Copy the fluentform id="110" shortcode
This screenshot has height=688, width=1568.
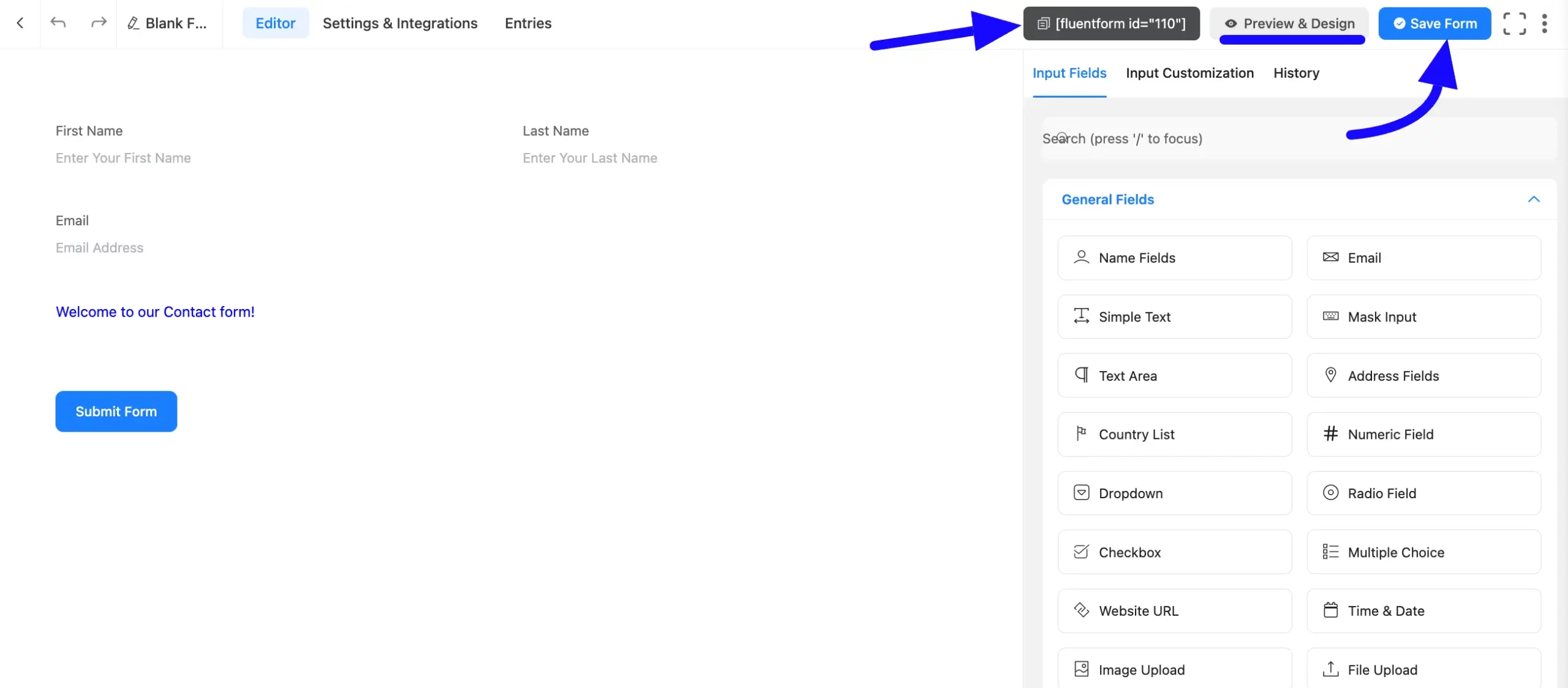pos(1111,24)
